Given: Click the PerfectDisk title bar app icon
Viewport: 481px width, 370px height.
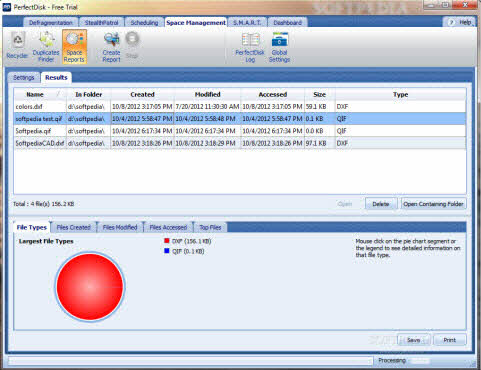Looking at the screenshot, I should coord(6,7).
